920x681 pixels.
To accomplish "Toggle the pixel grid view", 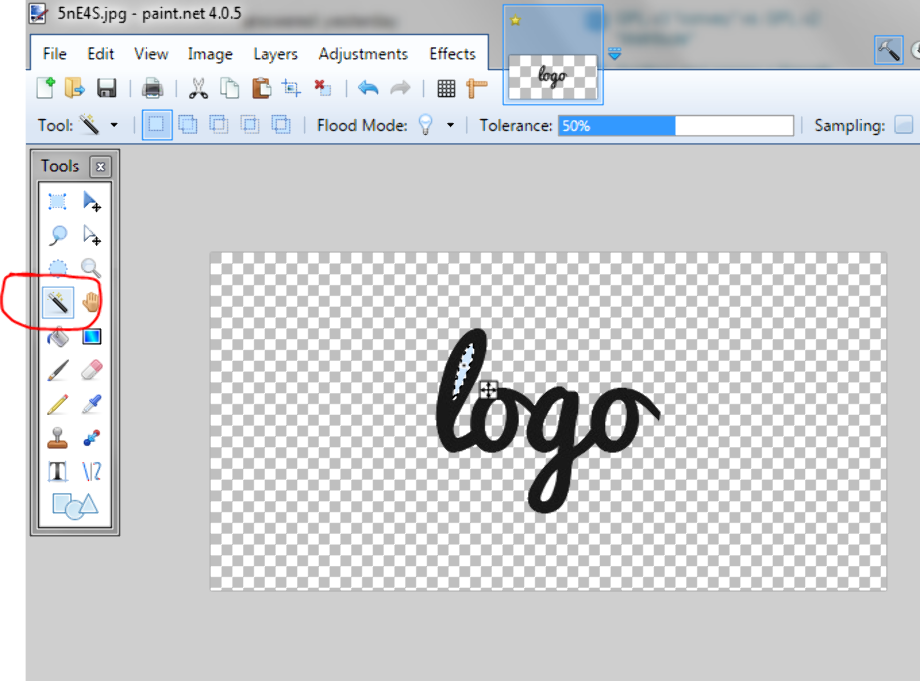I will click(447, 88).
